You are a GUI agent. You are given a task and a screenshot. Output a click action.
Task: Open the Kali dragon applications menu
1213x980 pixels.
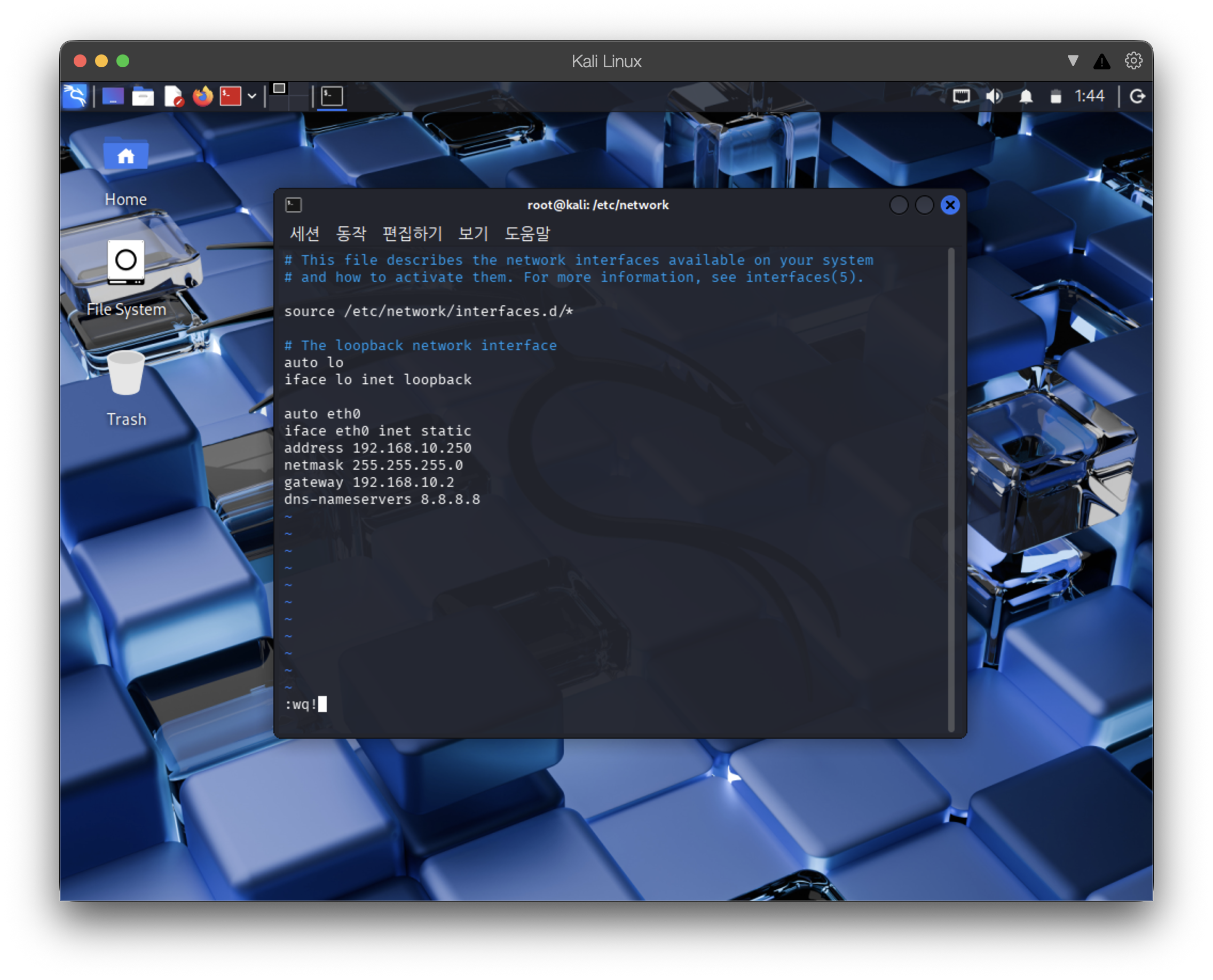point(75,96)
